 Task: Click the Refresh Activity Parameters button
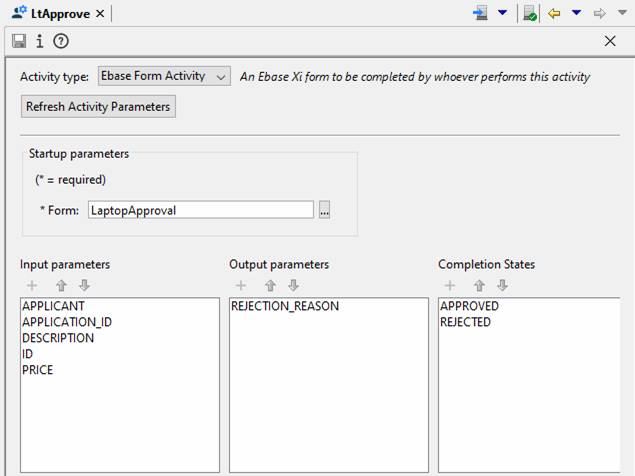(x=98, y=107)
